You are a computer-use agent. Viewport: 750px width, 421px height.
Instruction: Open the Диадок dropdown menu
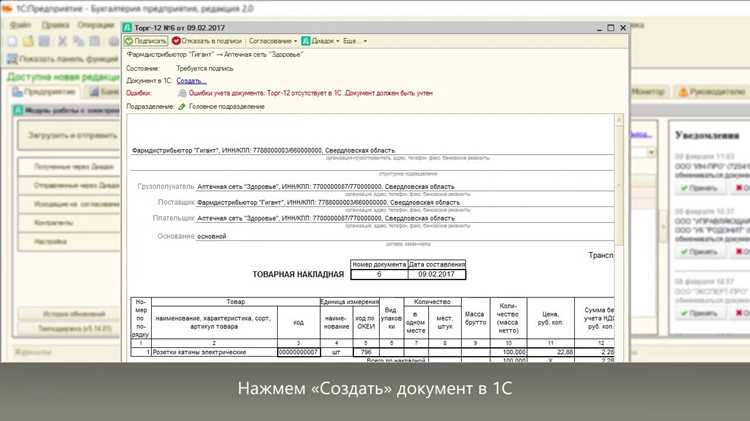point(320,41)
